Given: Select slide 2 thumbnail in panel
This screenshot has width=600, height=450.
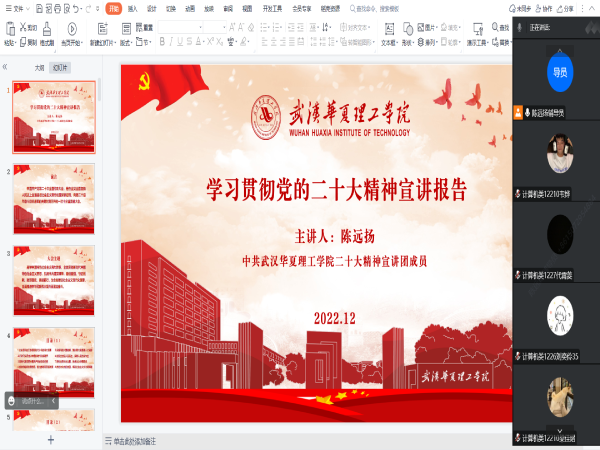Looking at the screenshot, I should coord(54,198).
